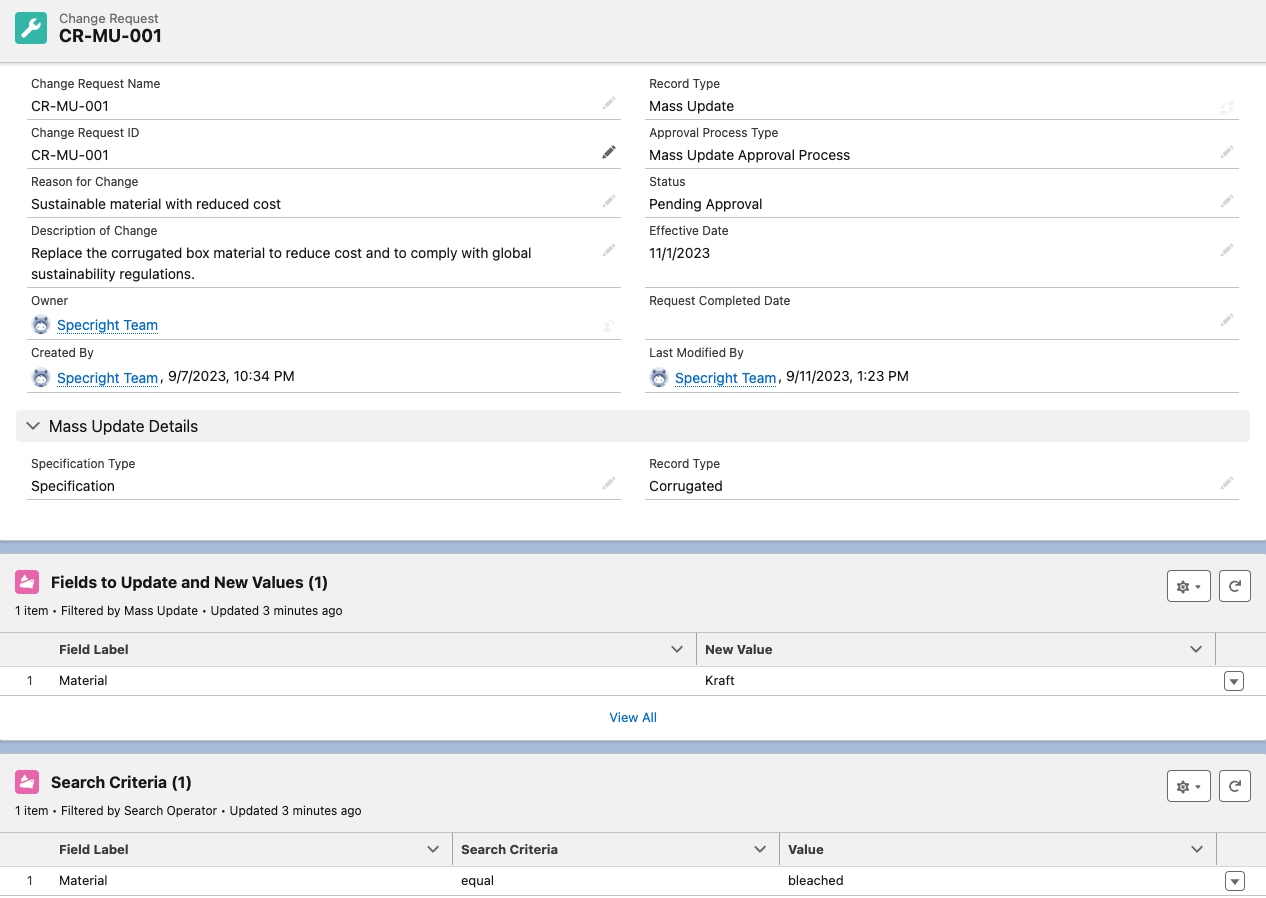Image resolution: width=1266 pixels, height=898 pixels.
Task: Refresh Search Criteria list
Action: click(x=1235, y=786)
